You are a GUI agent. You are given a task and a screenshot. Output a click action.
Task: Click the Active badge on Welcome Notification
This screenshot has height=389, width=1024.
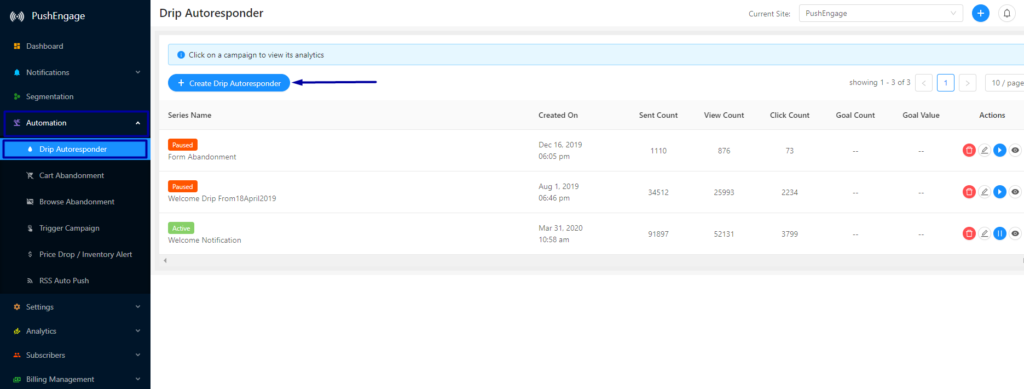pos(181,228)
